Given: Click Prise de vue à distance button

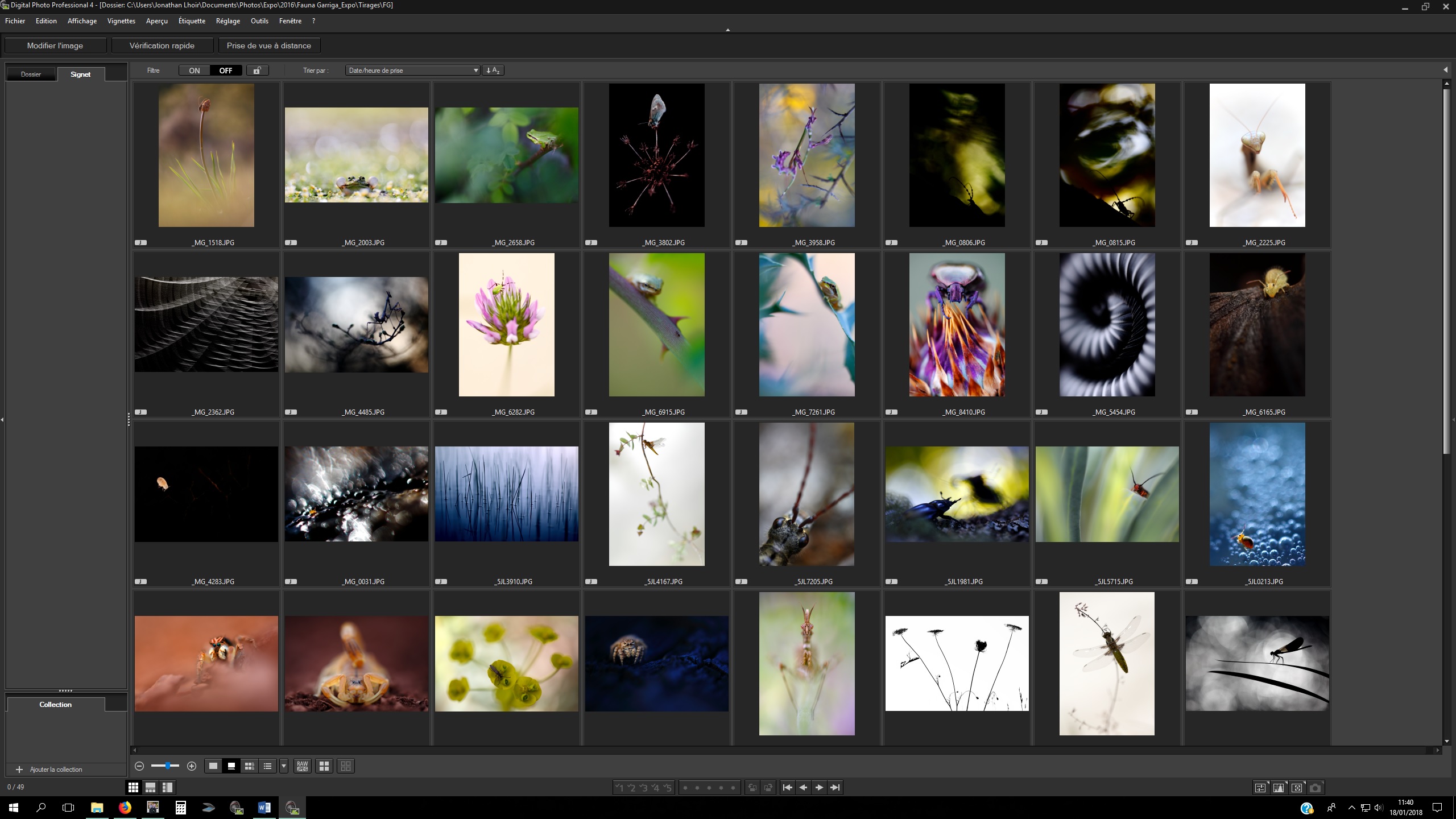Looking at the screenshot, I should pos(269,45).
